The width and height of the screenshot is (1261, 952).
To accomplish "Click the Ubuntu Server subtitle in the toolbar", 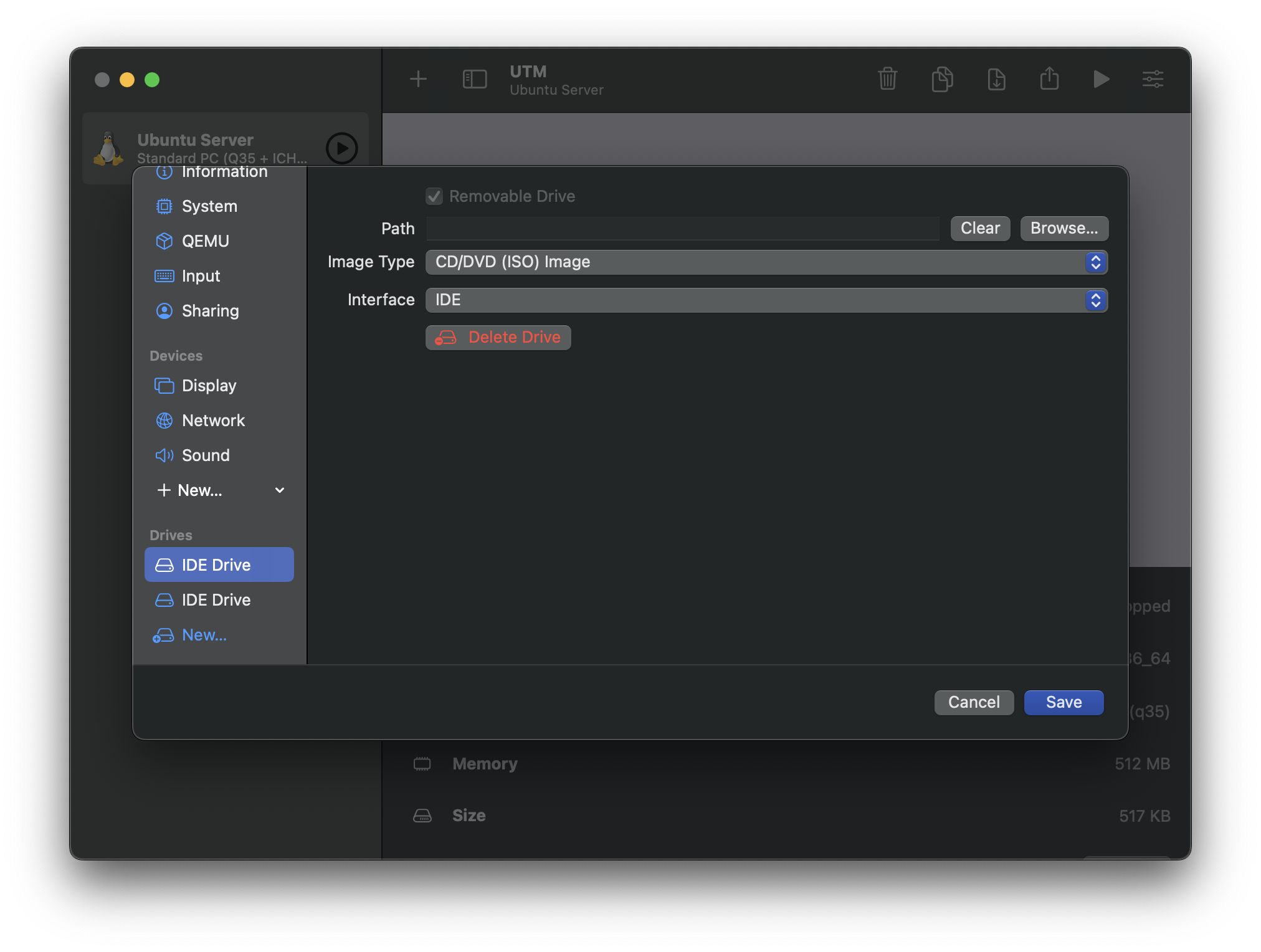I will [x=556, y=90].
